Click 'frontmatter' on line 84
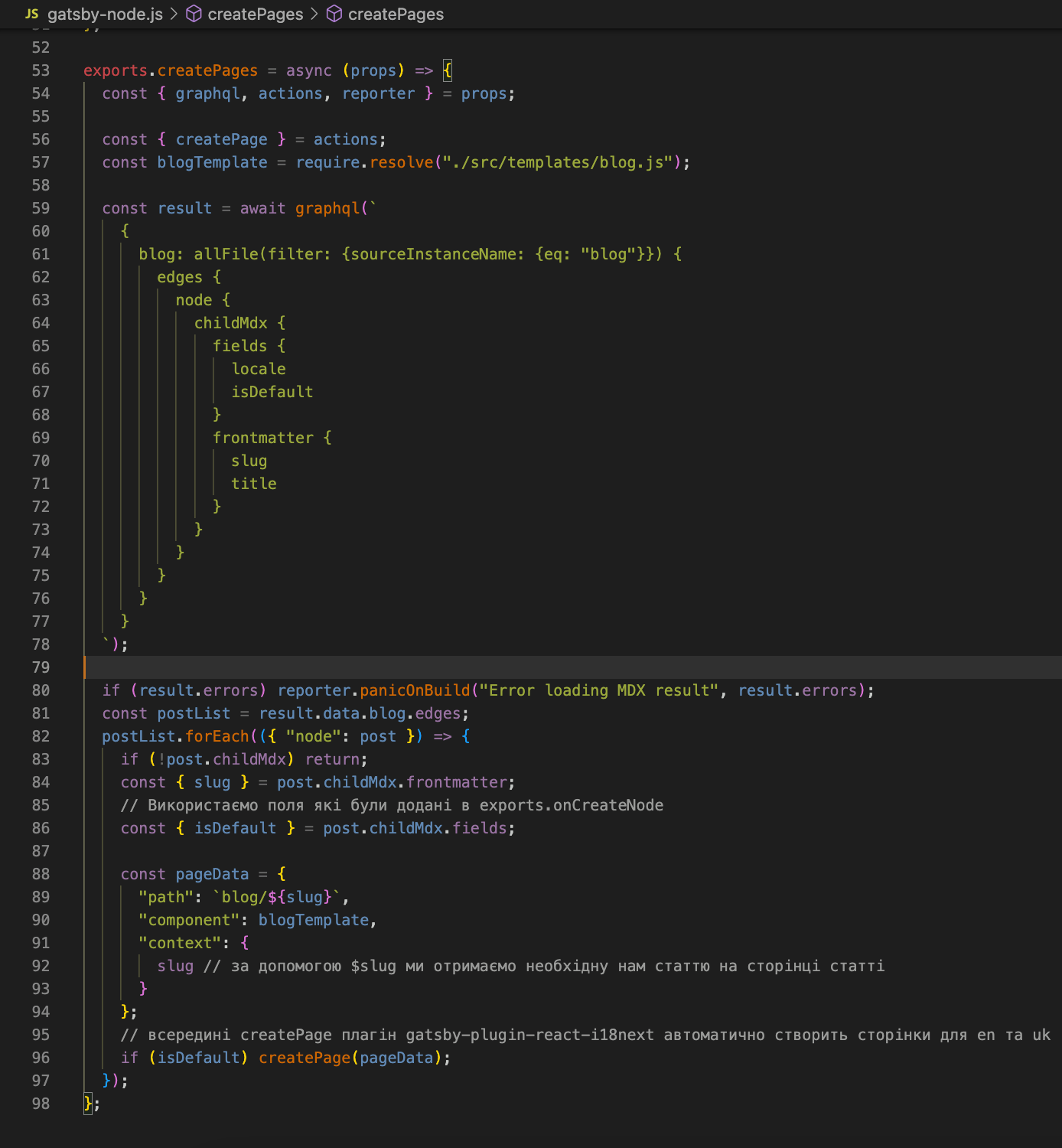This screenshot has height=1148, width=1062. (457, 782)
